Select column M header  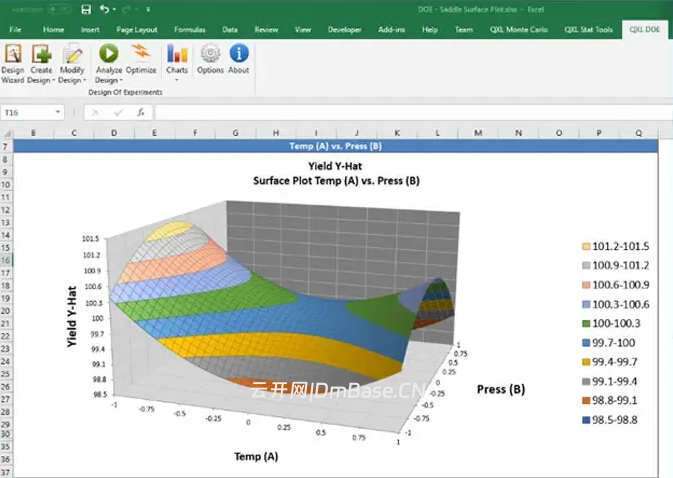click(x=478, y=133)
